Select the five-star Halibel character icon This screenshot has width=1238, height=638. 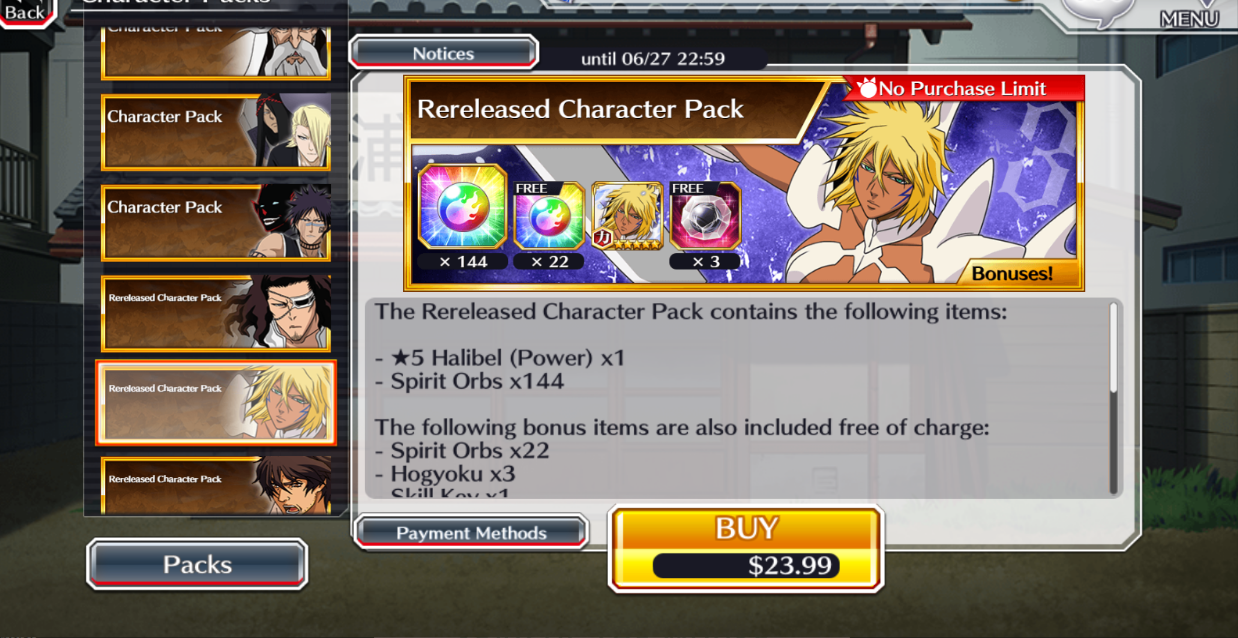(x=625, y=215)
